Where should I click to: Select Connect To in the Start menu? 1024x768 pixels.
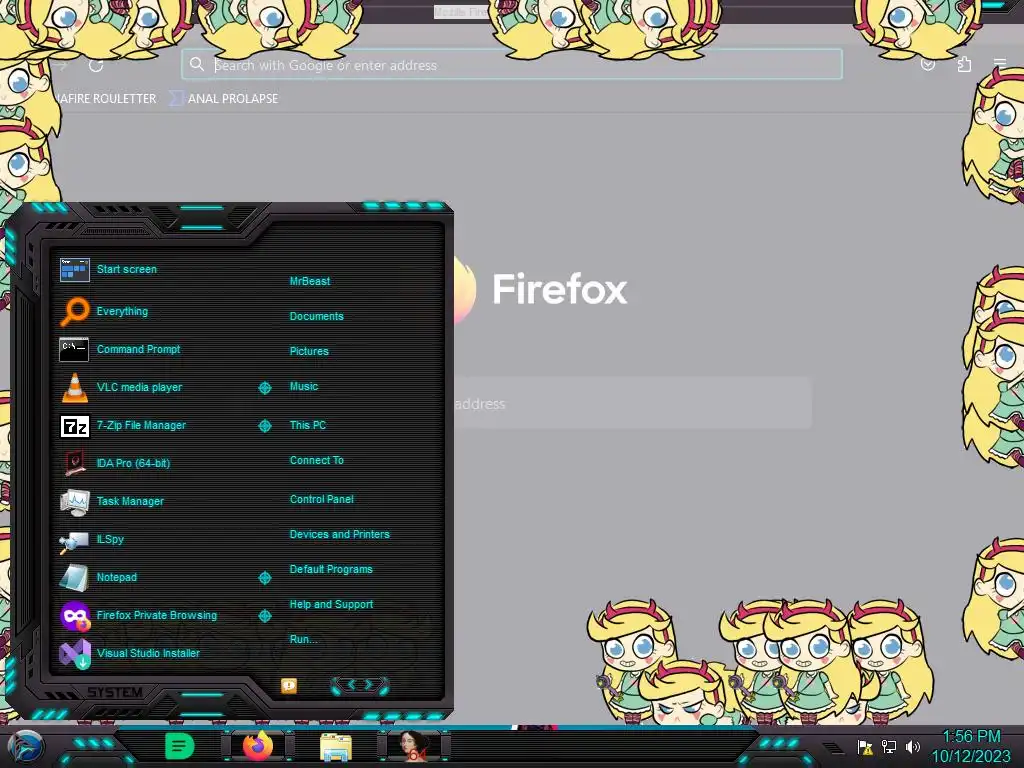pyautogui.click(x=316, y=460)
